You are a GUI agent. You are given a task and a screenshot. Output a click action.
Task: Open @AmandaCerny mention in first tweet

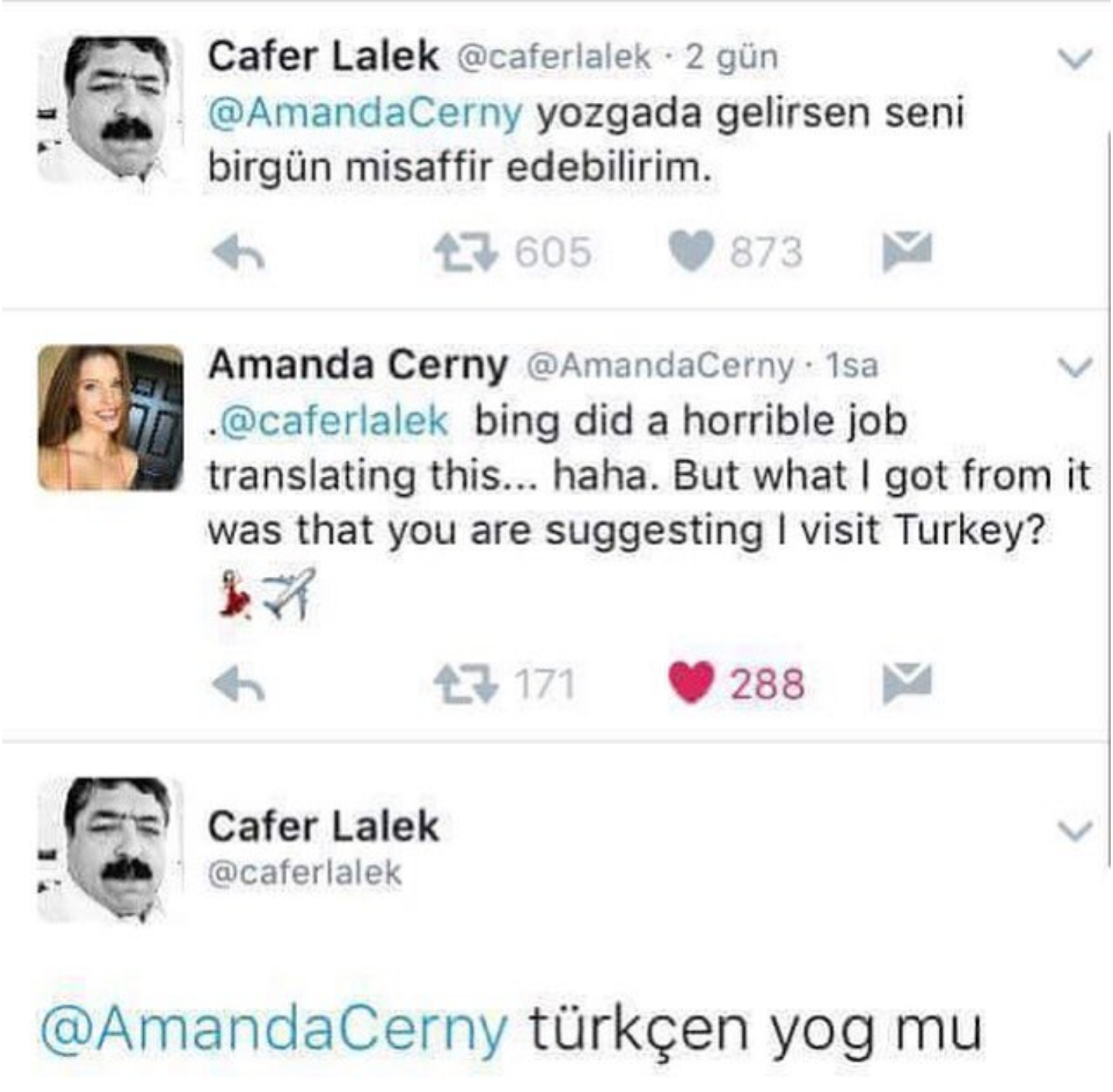click(365, 114)
